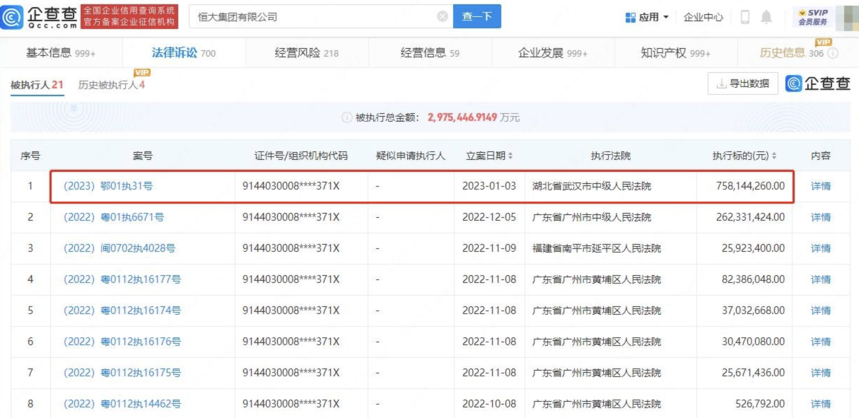Open case (2022)粤0112执16176号
859x418 pixels.
(x=122, y=342)
